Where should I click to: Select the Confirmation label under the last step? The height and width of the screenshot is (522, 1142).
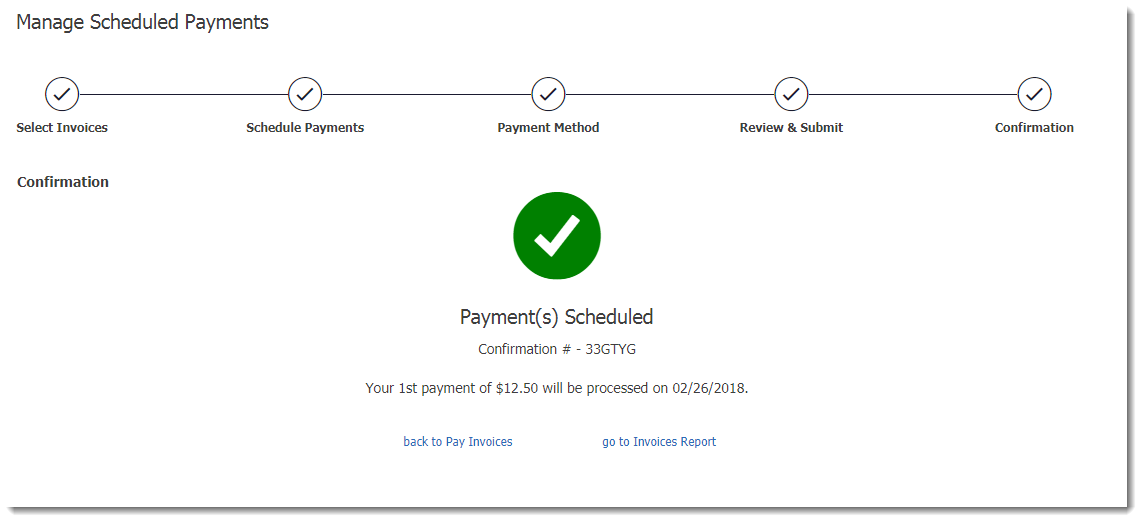(x=1034, y=127)
